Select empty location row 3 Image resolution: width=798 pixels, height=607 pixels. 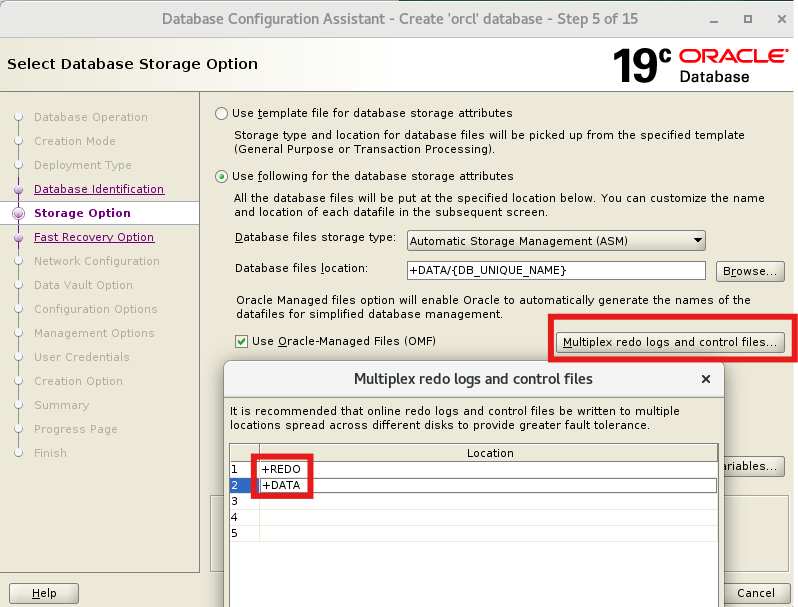488,501
